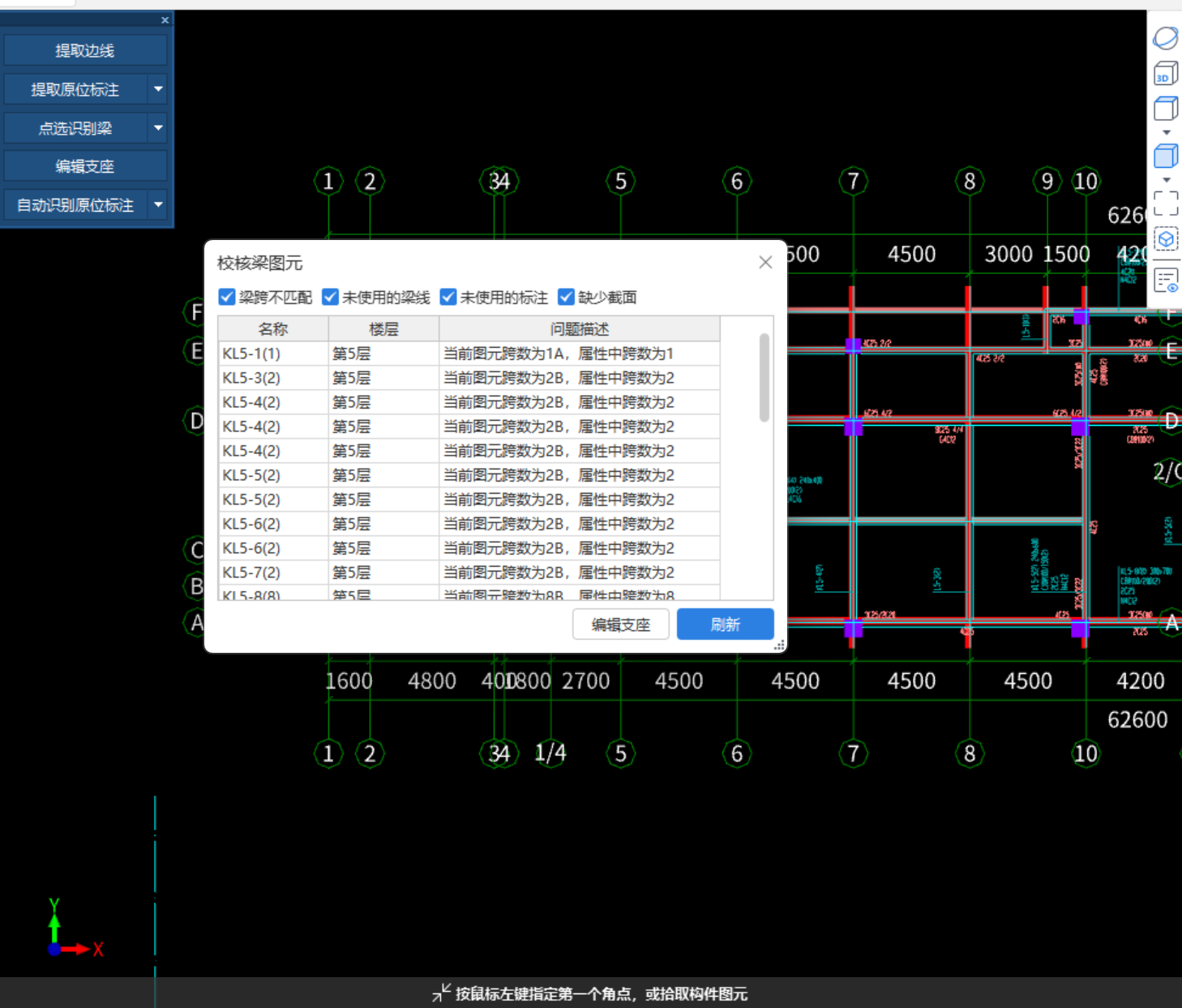Expand 提取原位标注 dropdown arrow
Image resolution: width=1182 pixels, height=1008 pixels.
coord(158,89)
